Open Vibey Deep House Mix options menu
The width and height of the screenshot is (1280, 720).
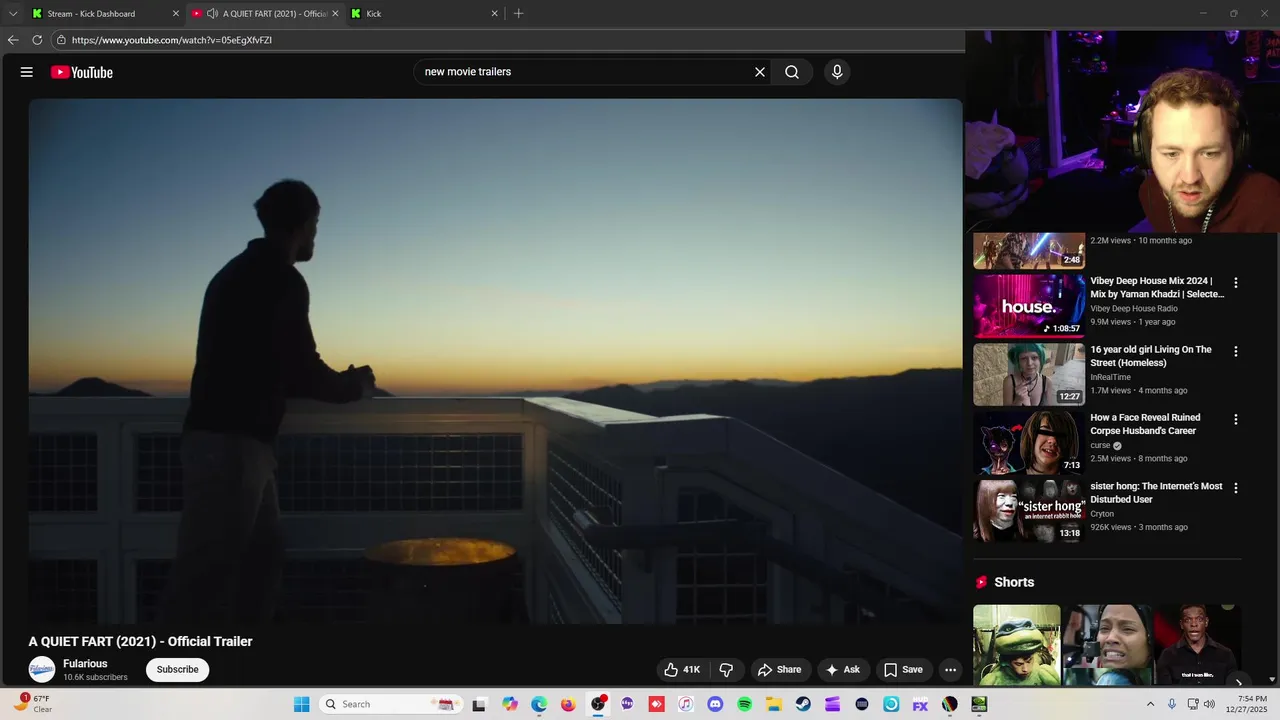click(x=1236, y=283)
